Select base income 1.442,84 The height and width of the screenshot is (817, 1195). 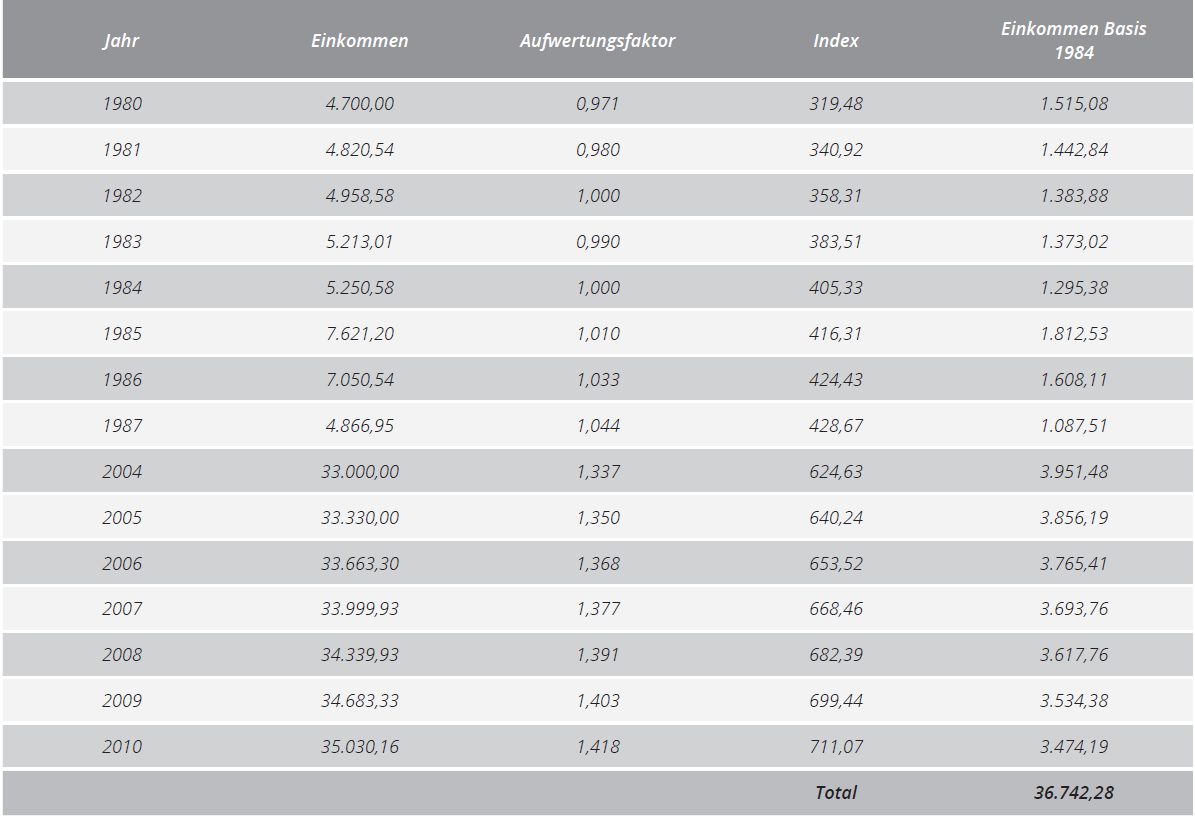point(1074,149)
